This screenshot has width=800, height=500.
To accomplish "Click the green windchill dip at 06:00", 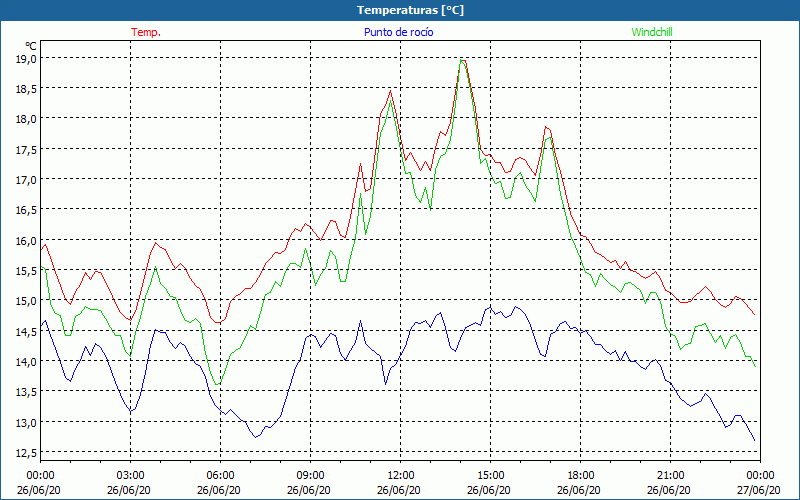I will tap(218, 384).
